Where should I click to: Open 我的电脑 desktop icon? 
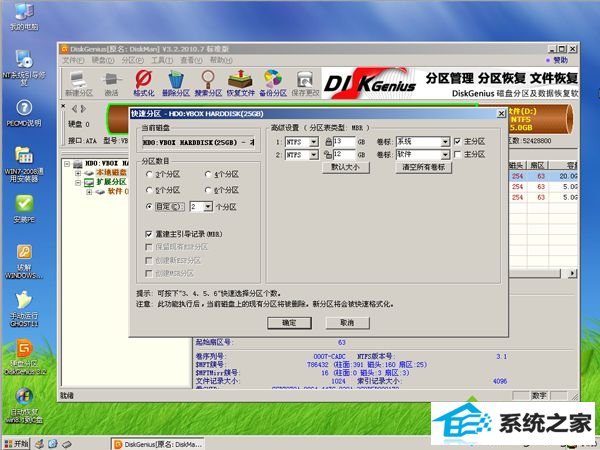24,16
